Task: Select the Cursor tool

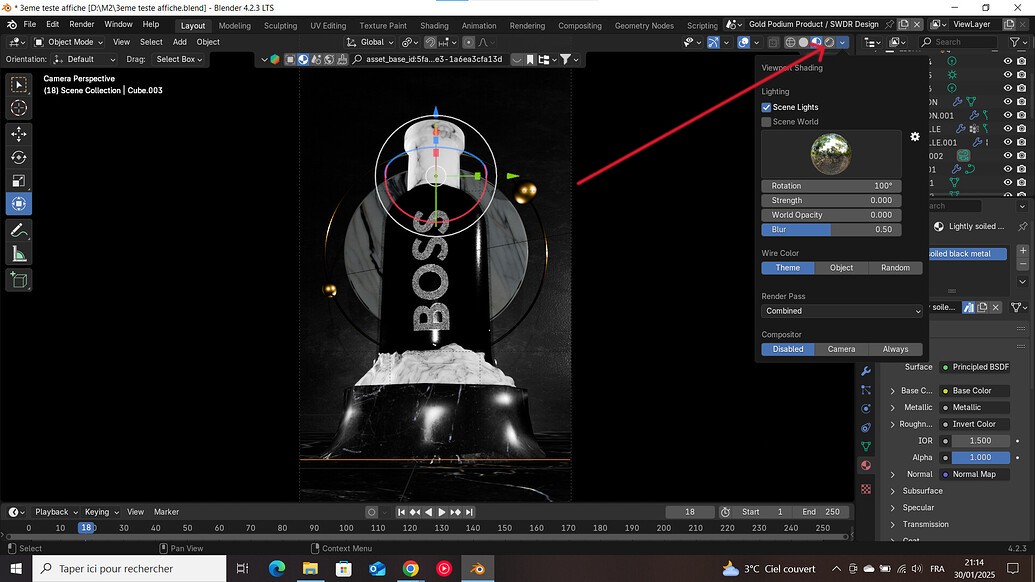Action: 18,108
